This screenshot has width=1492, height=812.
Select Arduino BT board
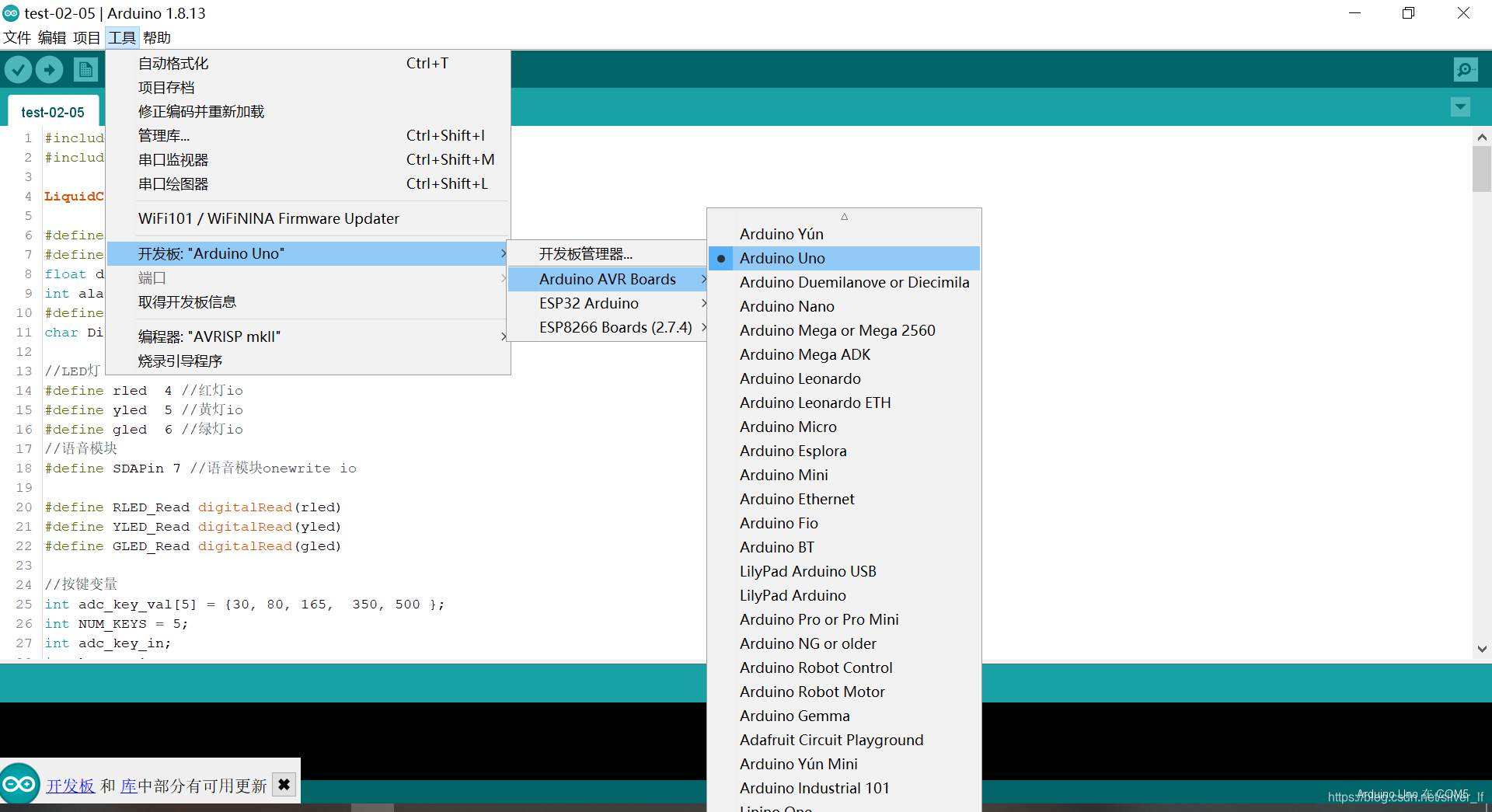(x=844, y=547)
